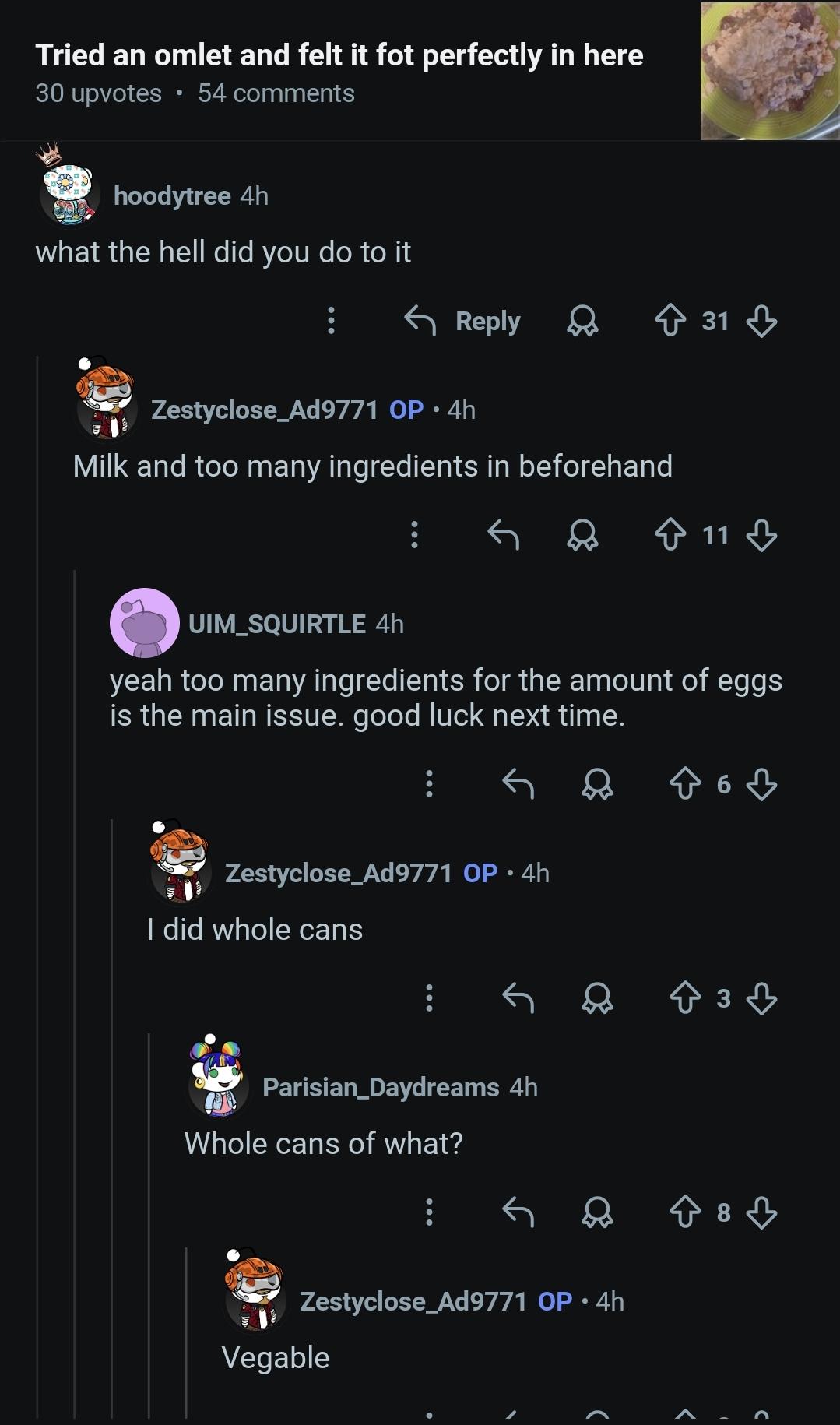Open UIM_SQUIRTLE's username link
The height and width of the screenshot is (1425, 840).
click(276, 624)
